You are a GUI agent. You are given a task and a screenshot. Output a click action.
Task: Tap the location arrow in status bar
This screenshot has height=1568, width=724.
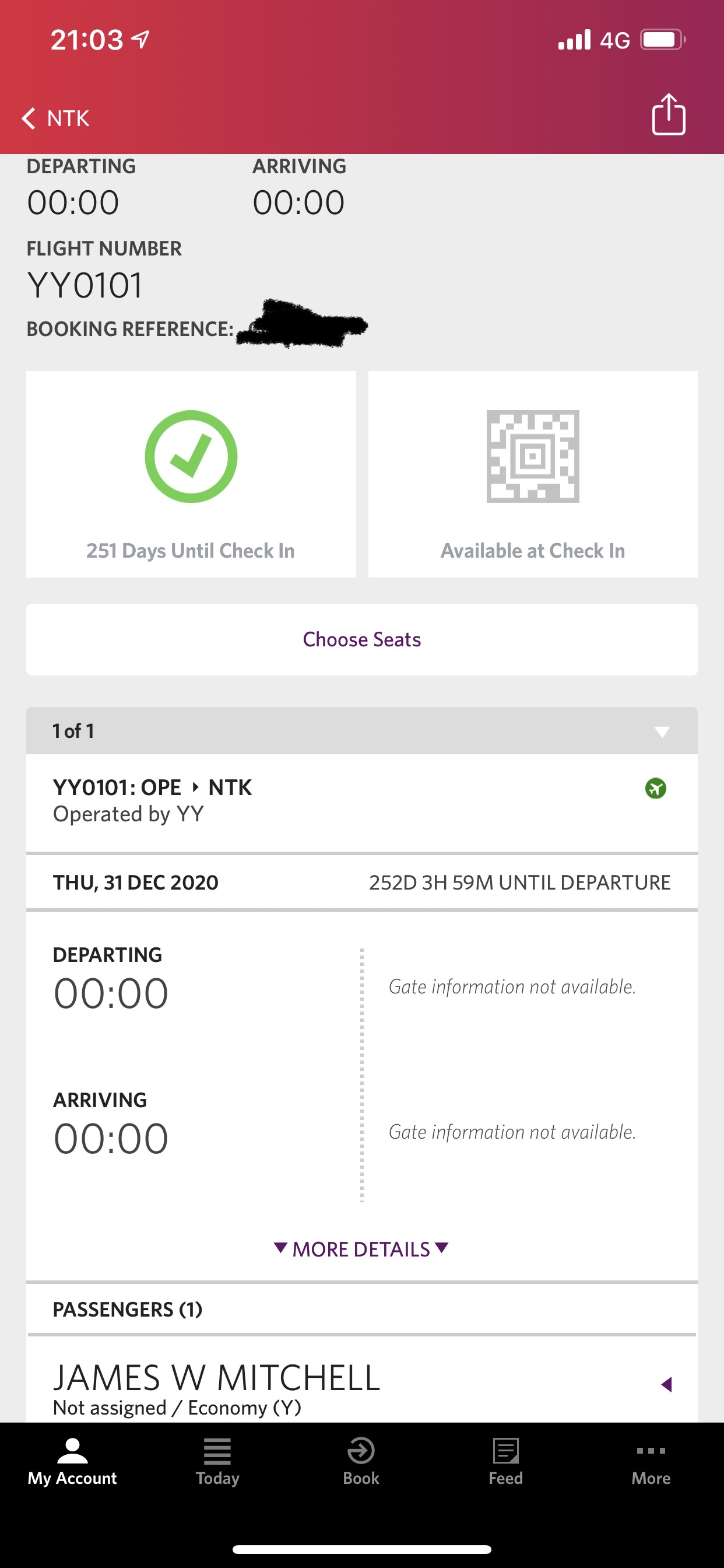140,40
